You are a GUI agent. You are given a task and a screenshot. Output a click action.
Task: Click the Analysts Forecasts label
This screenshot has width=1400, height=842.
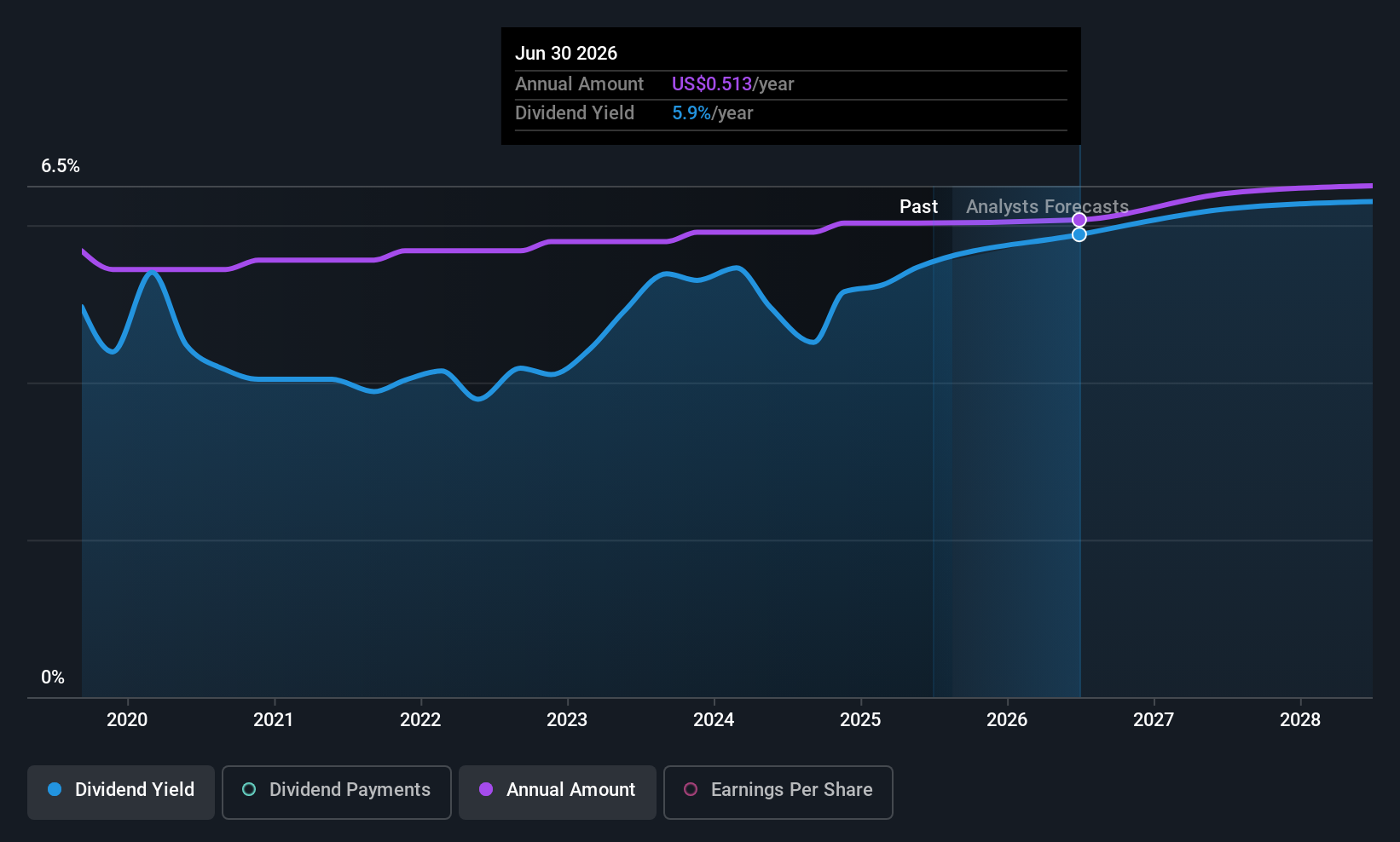[1047, 207]
